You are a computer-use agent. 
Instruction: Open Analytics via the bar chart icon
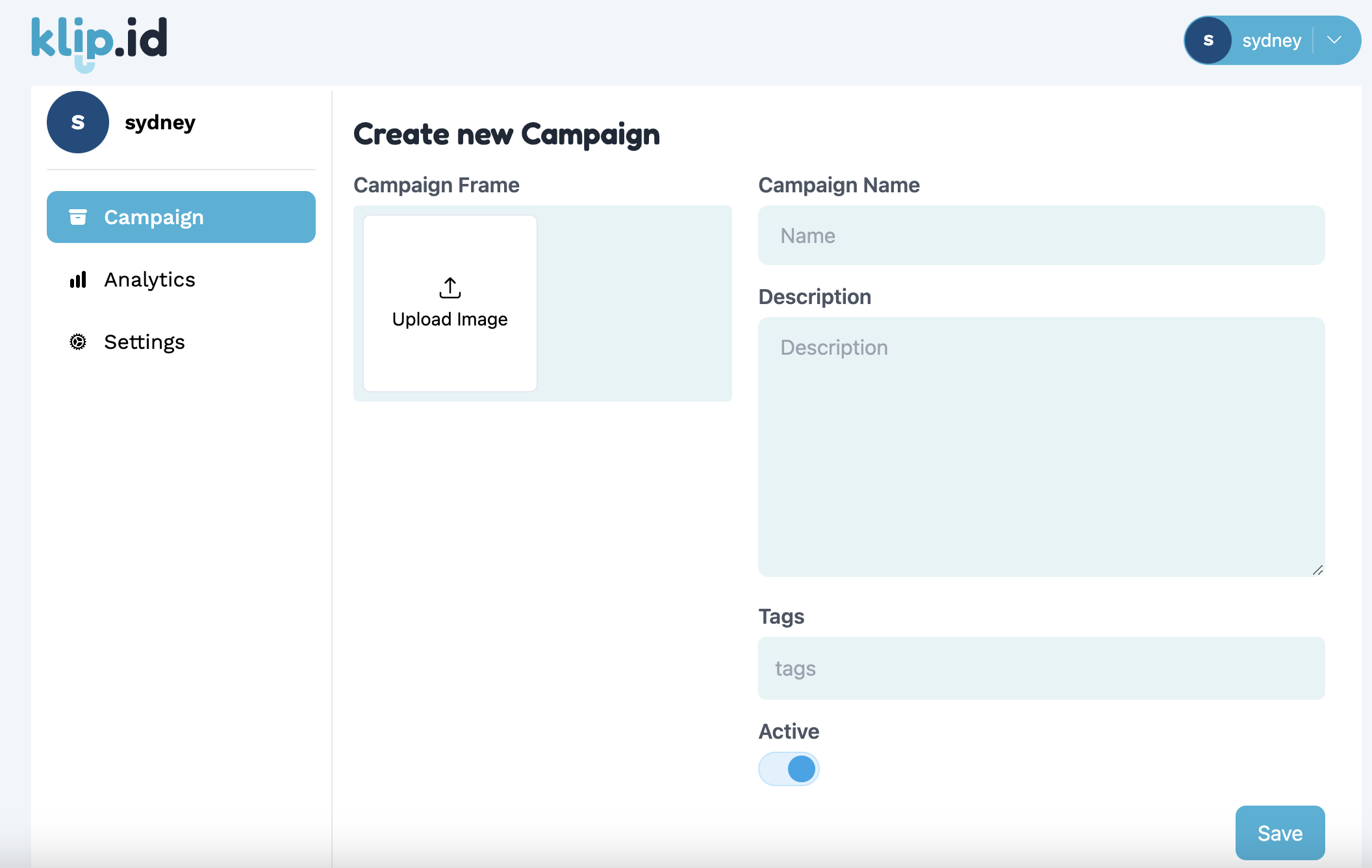[x=78, y=279]
